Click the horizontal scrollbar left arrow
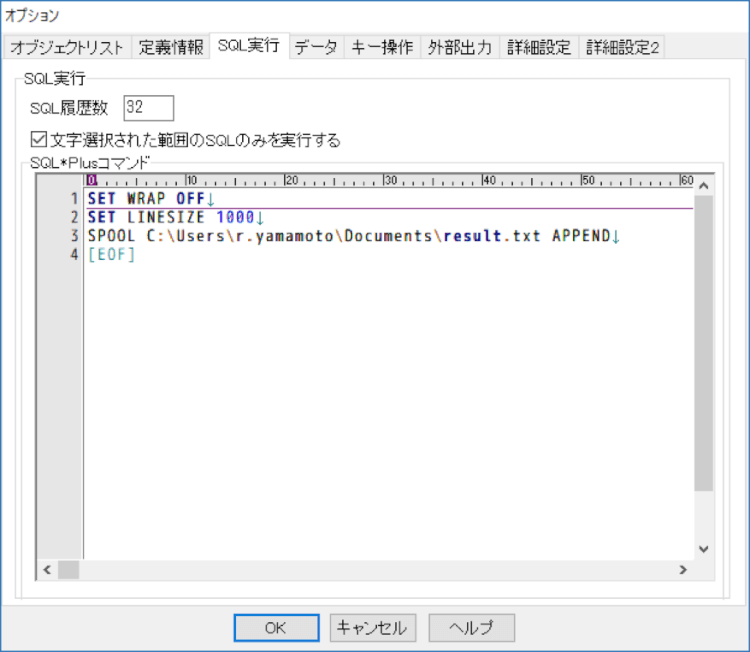Screen dimensions: 750x652 [46, 569]
